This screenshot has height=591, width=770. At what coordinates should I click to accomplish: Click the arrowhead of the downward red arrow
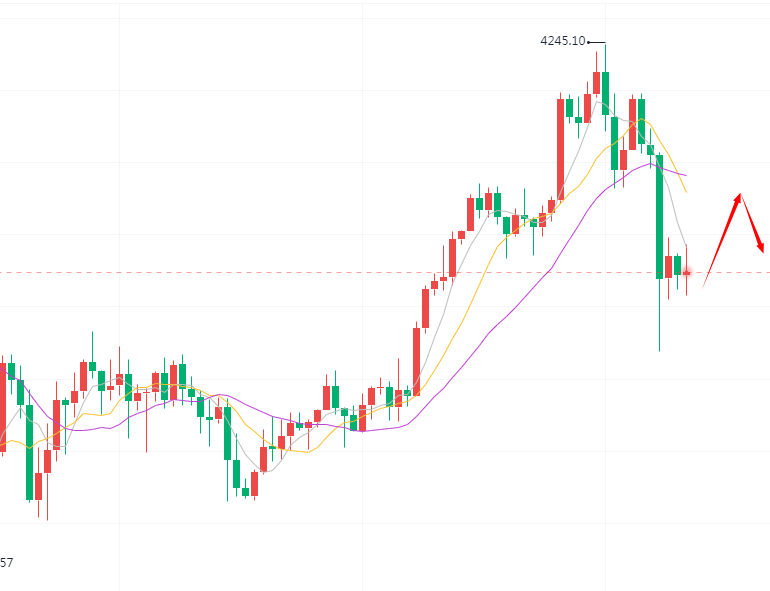pos(762,248)
